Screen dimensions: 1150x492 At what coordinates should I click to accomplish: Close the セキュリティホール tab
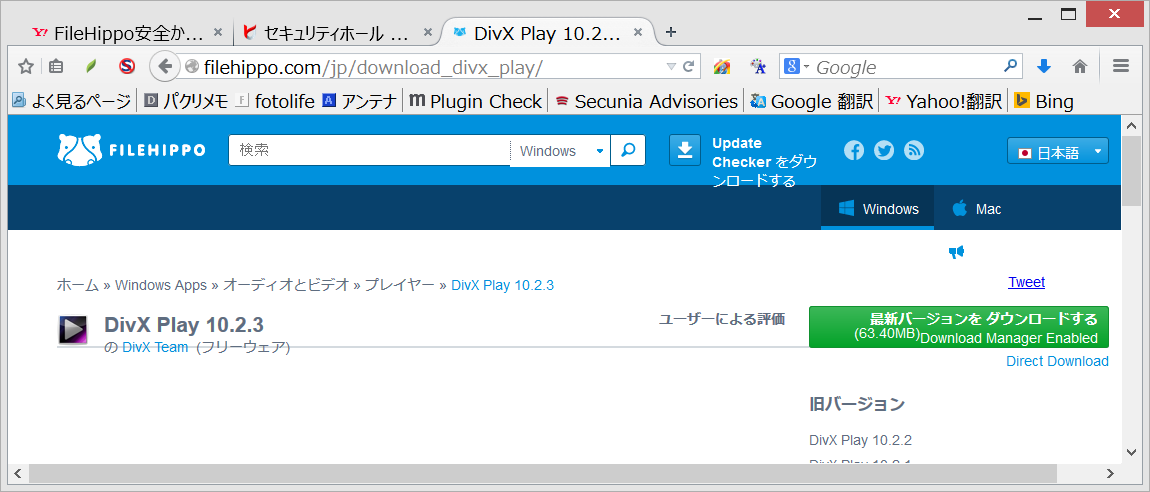pyautogui.click(x=429, y=32)
